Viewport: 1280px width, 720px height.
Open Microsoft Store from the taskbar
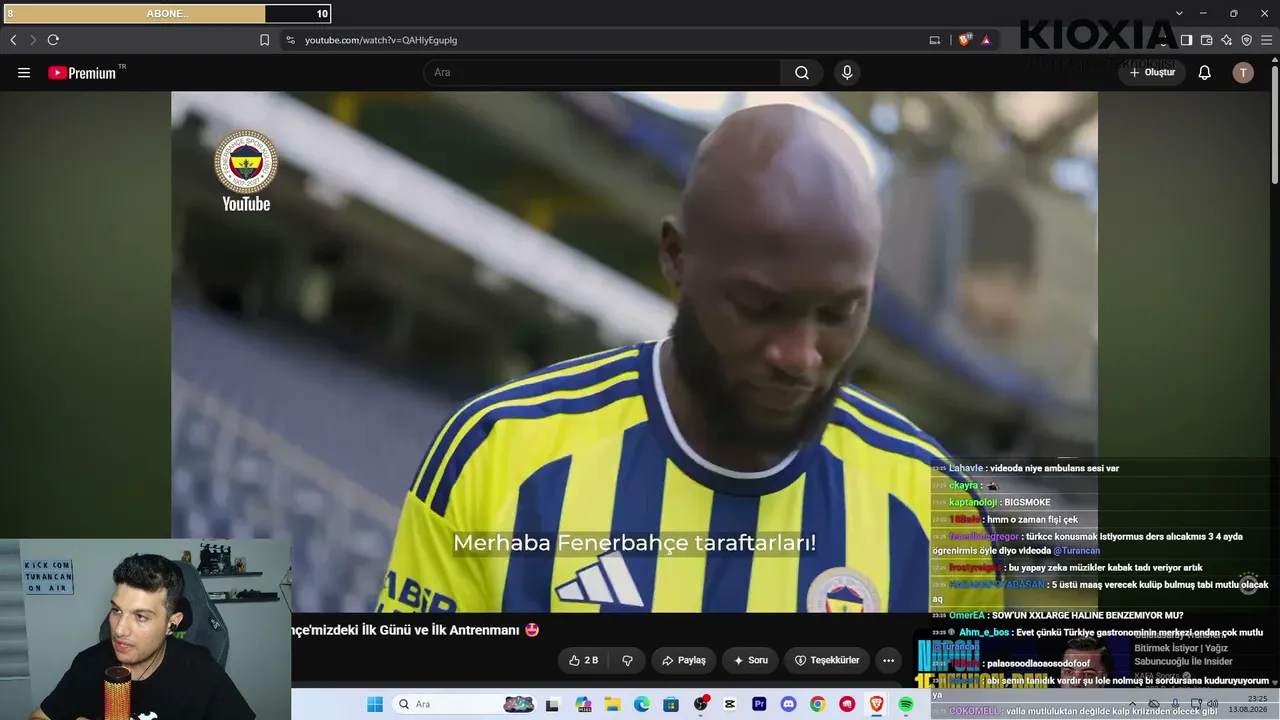pyautogui.click(x=671, y=704)
